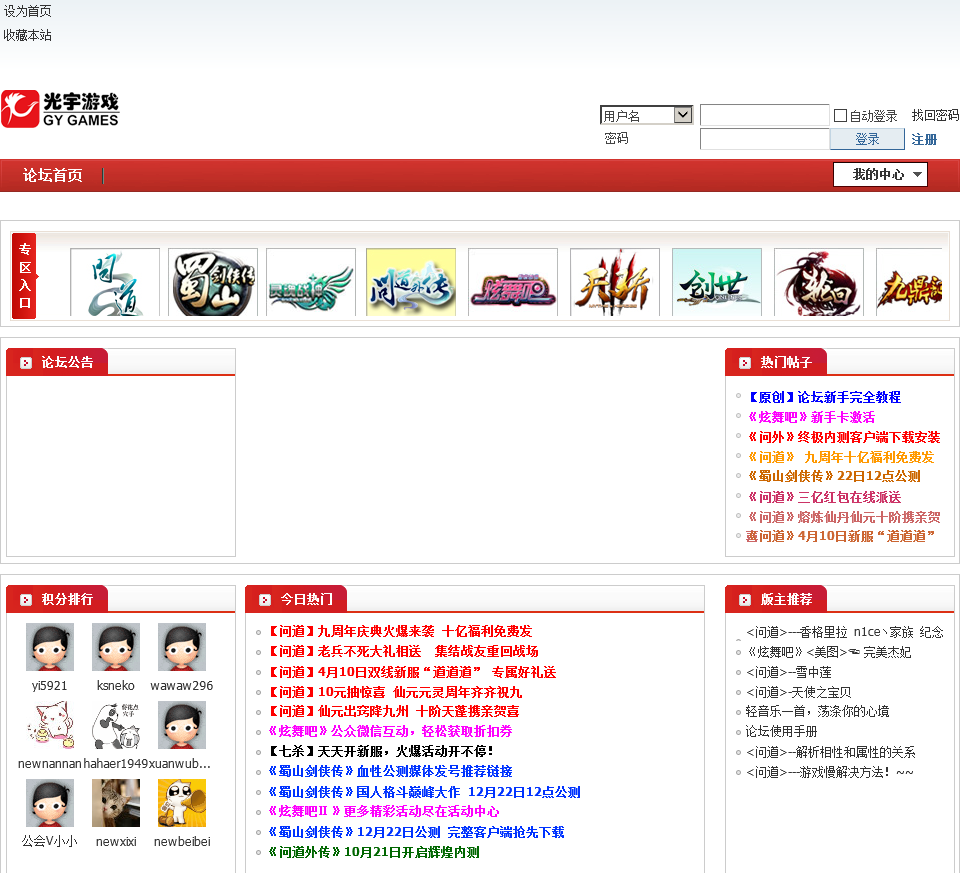
Task: Select the 热门帖子 section tab
Action: pyautogui.click(x=776, y=362)
